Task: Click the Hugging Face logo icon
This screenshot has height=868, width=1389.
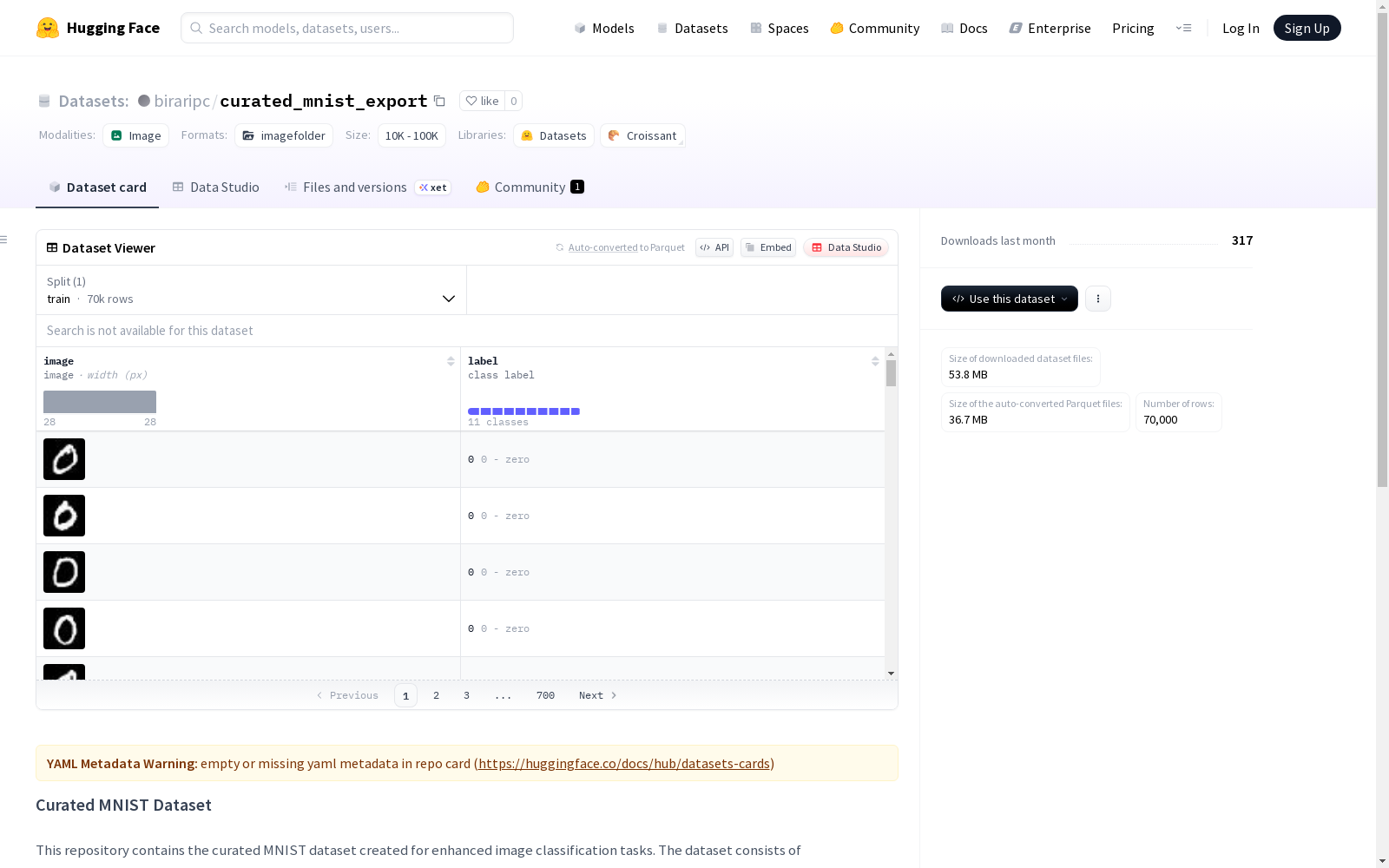Action: 48,28
